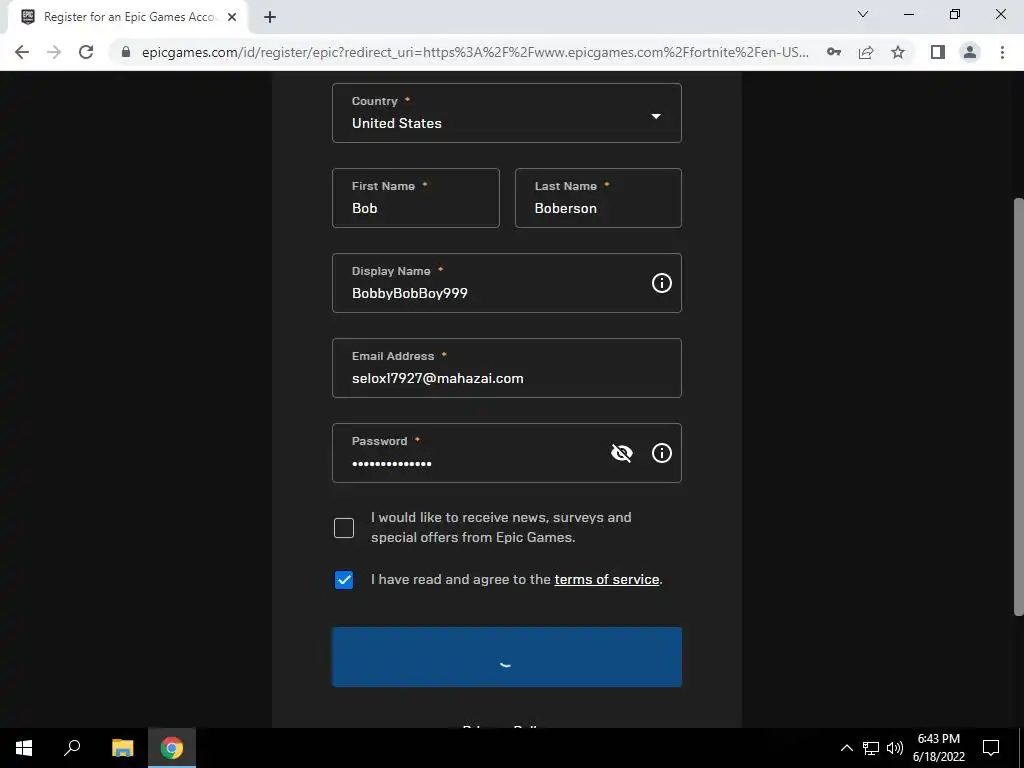The width and height of the screenshot is (1024, 768).
Task: Click the tab search chevron
Action: click(863, 14)
